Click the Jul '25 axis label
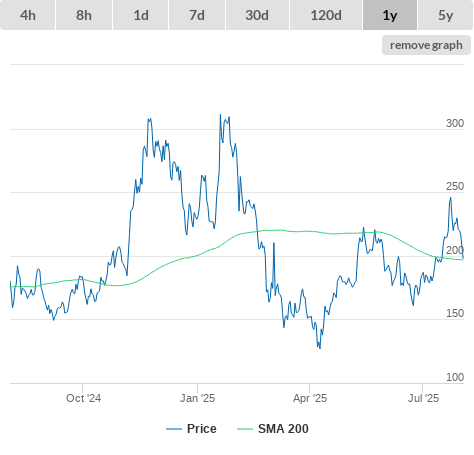This screenshot has height=455, width=474. coord(424,398)
